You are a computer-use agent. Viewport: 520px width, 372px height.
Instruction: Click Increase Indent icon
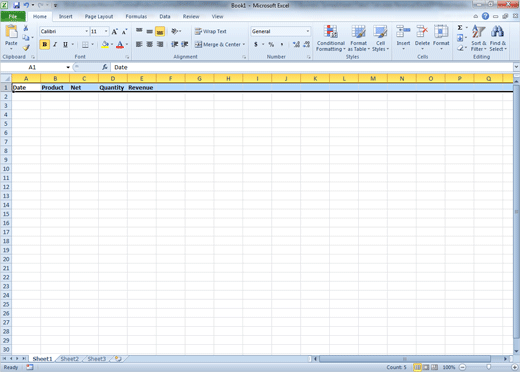(185, 44)
